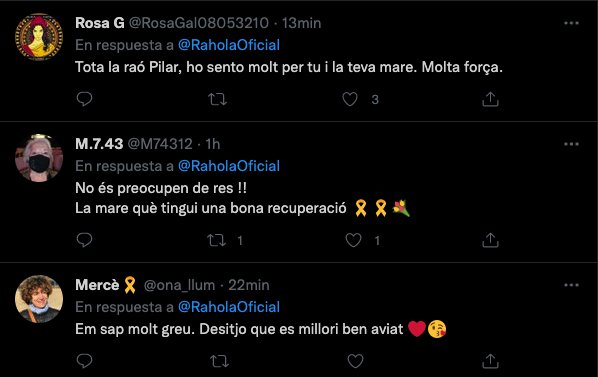Share M.7.43's tweet
Viewport: 598px width, 377px height.
(490, 240)
